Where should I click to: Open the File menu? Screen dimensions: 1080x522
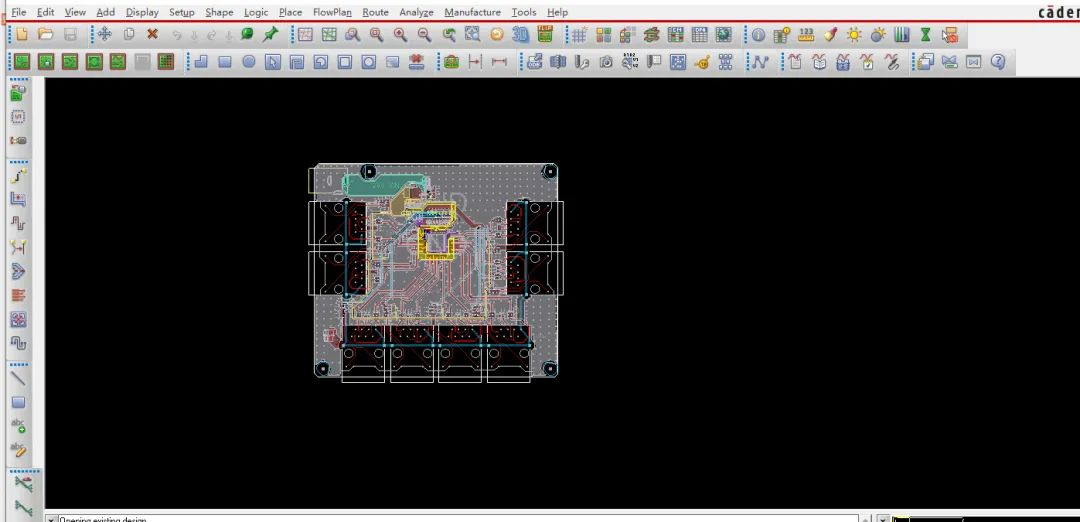click(19, 12)
